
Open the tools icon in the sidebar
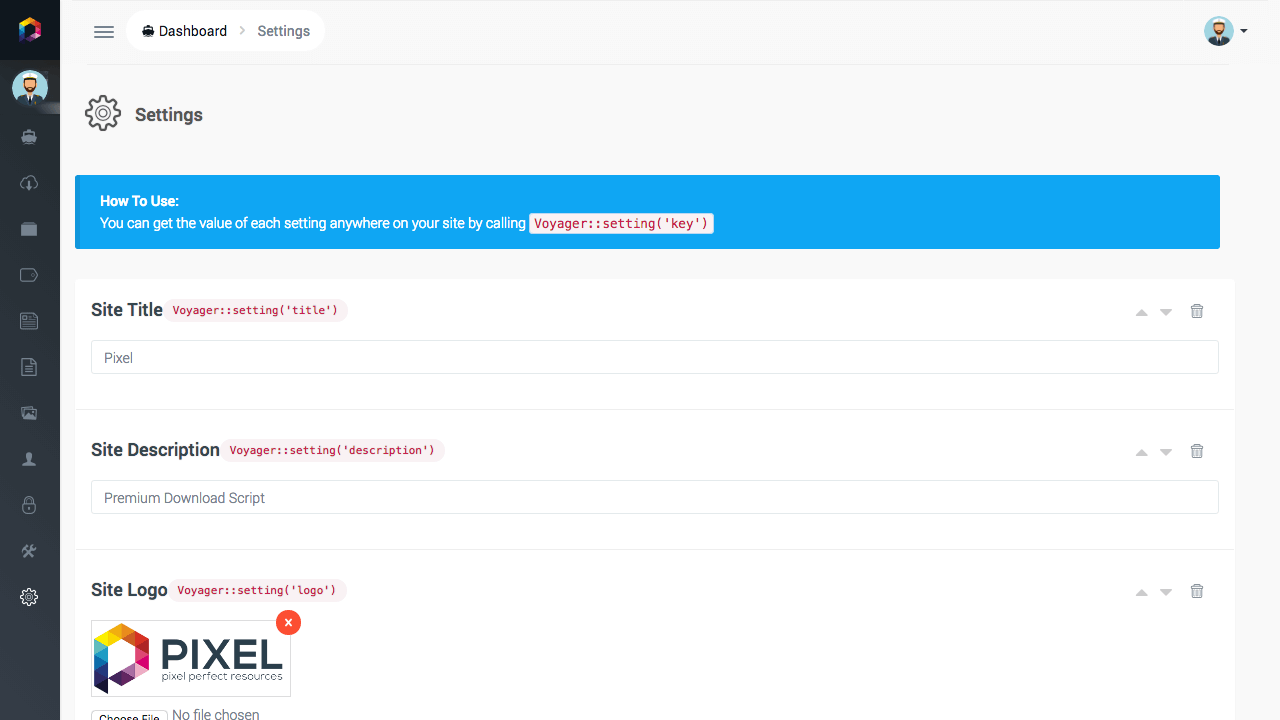tap(29, 551)
